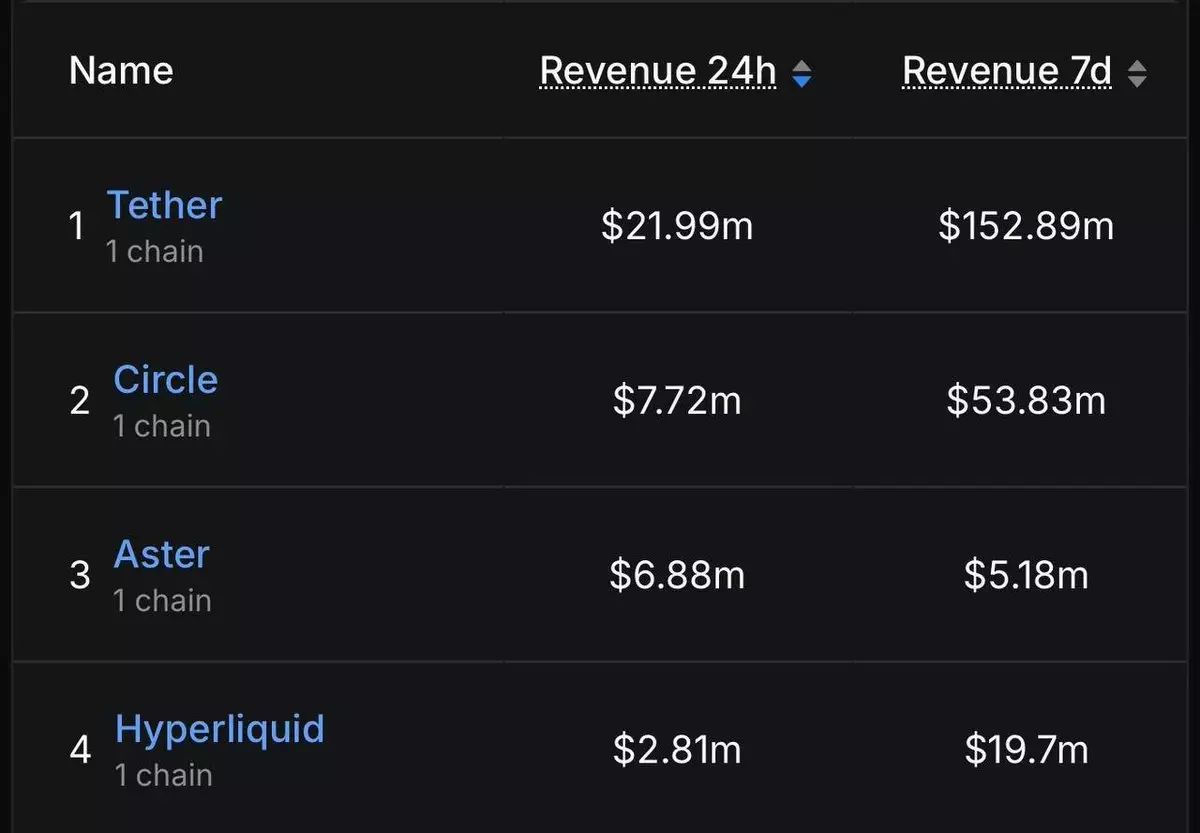
Task: Select Tether's $152.89m 7d revenue value
Action: (x=1026, y=226)
